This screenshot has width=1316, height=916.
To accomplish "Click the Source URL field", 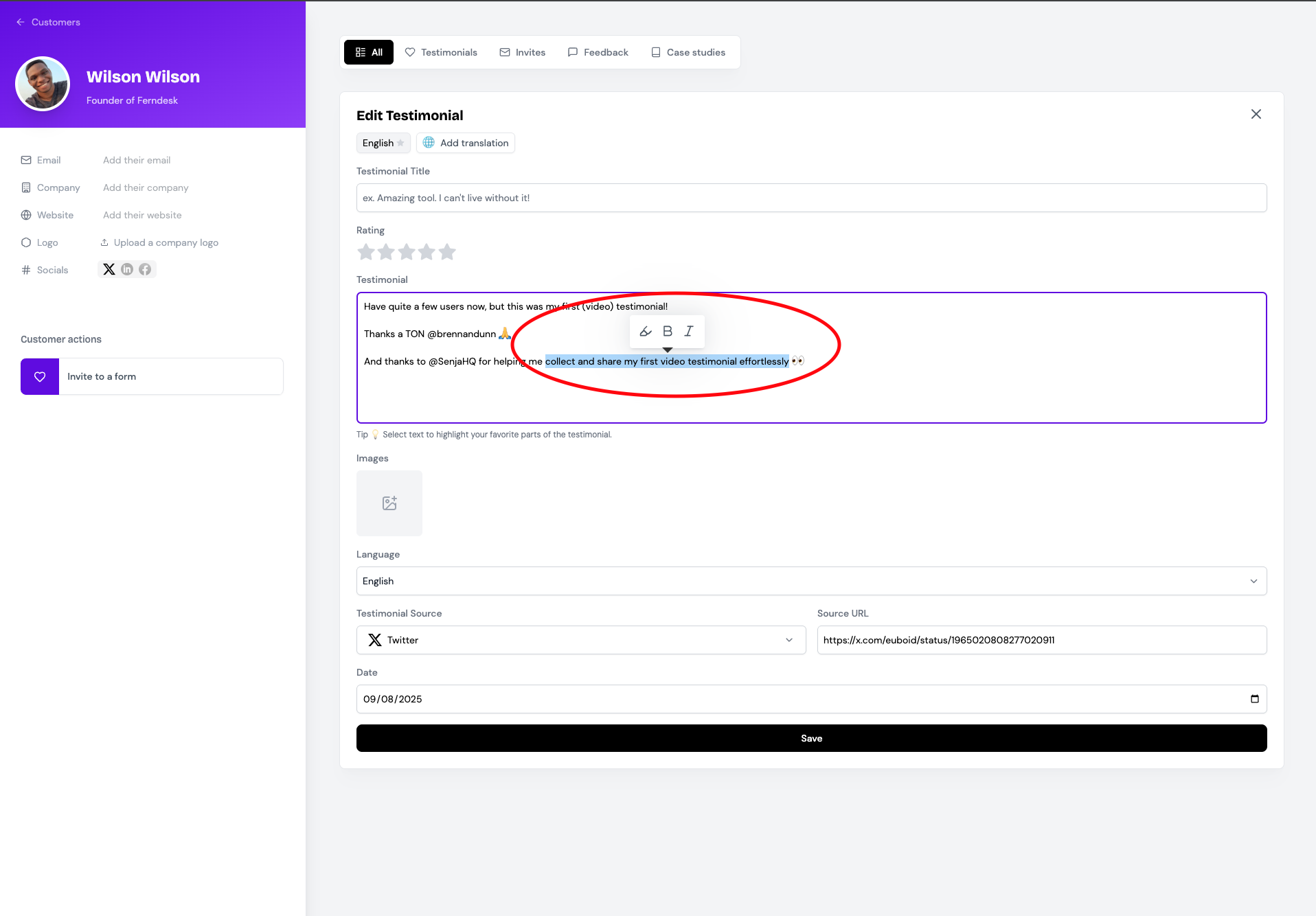I will pyautogui.click(x=1042, y=640).
